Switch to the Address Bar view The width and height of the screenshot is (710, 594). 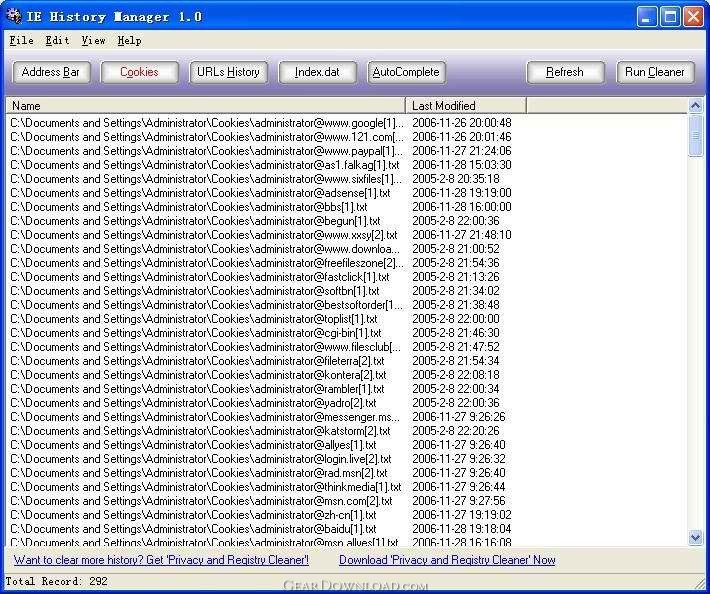51,72
